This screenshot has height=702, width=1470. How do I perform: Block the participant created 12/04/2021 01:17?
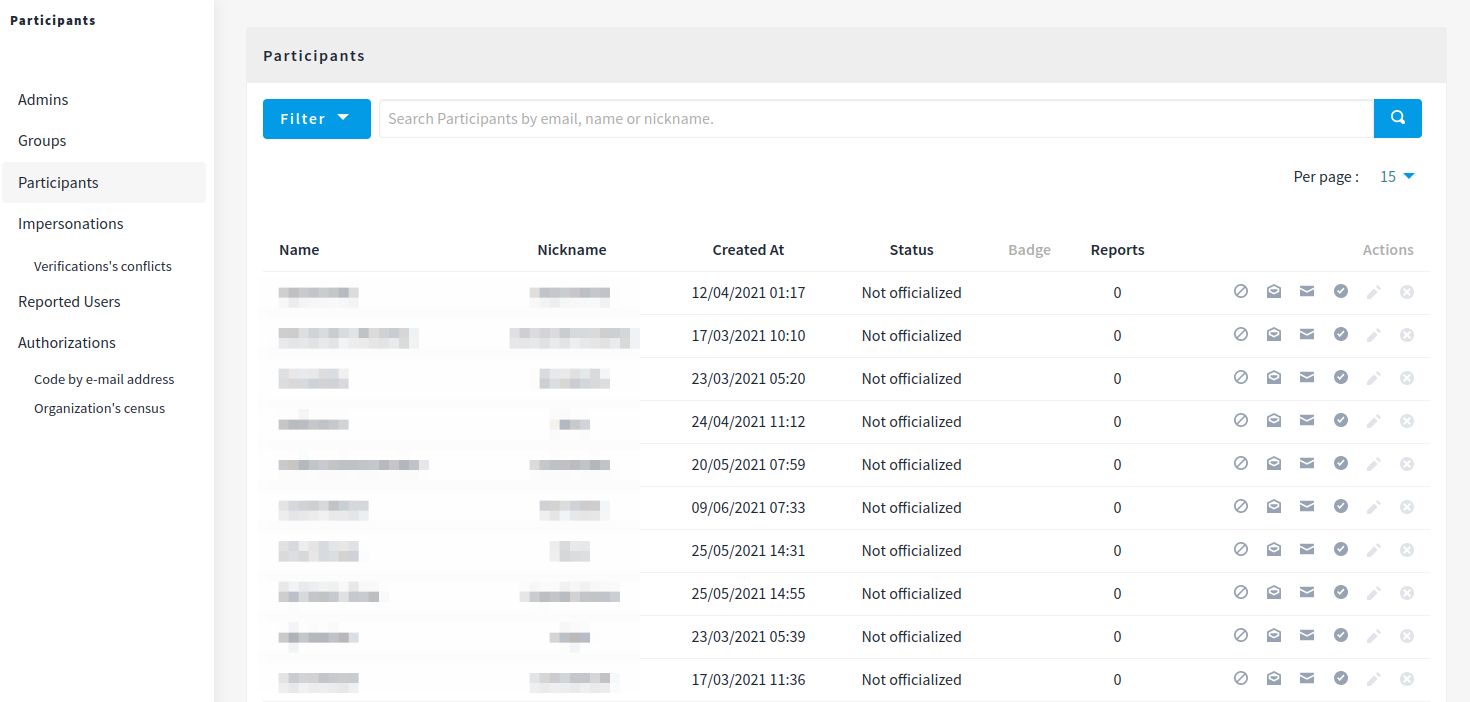[1241, 292]
